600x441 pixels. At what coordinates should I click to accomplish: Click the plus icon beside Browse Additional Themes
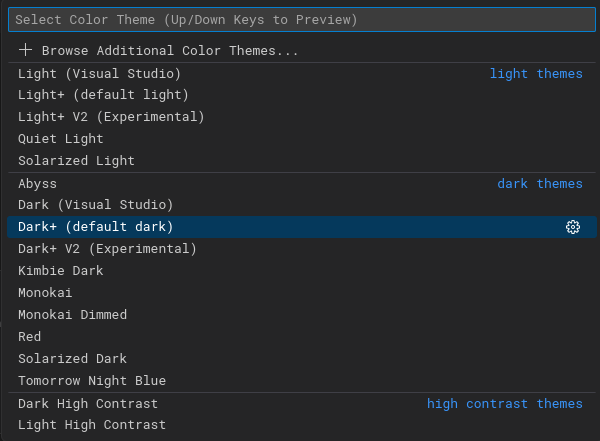click(x=25, y=50)
